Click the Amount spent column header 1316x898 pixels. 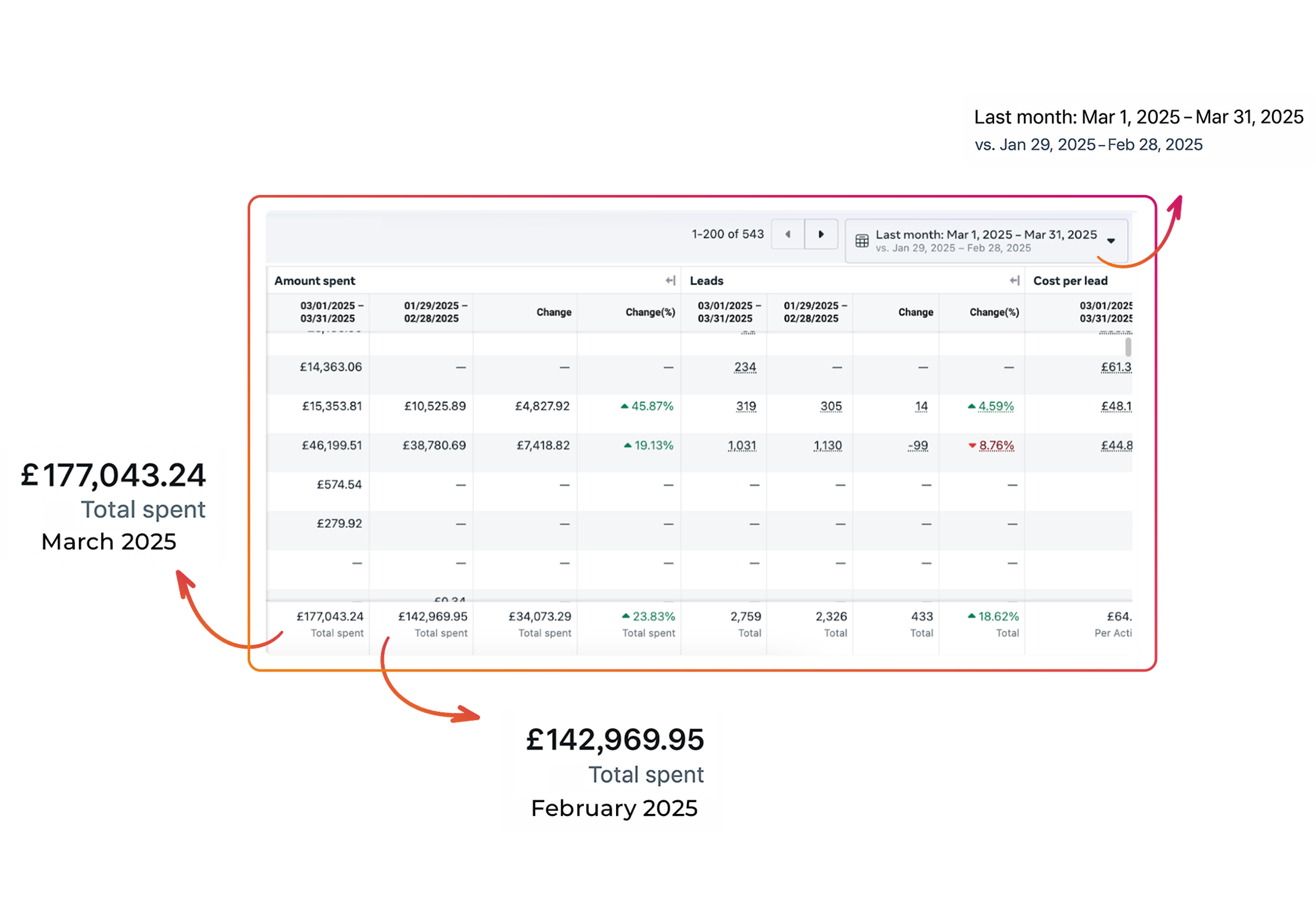[x=315, y=281]
